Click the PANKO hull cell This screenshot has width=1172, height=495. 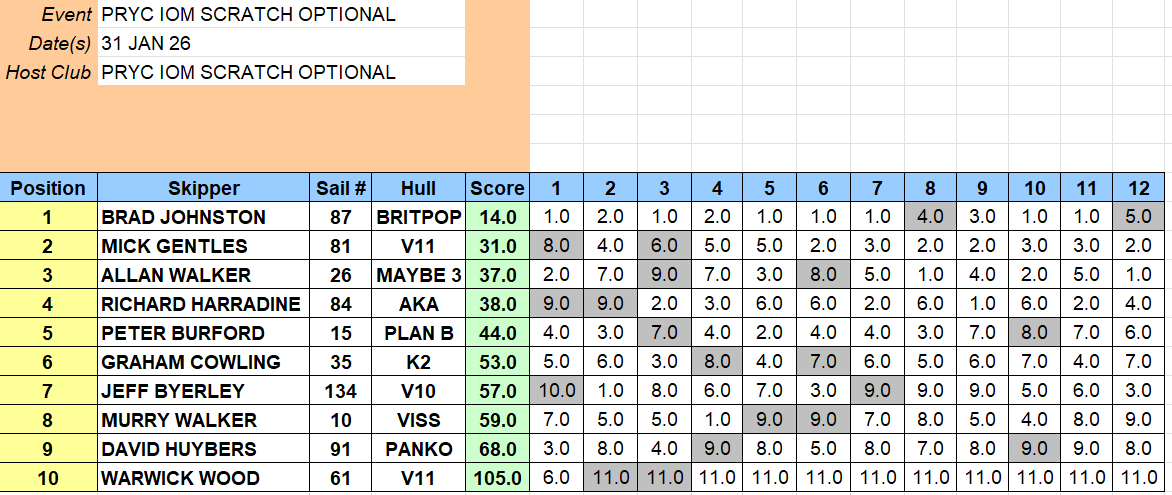point(418,449)
